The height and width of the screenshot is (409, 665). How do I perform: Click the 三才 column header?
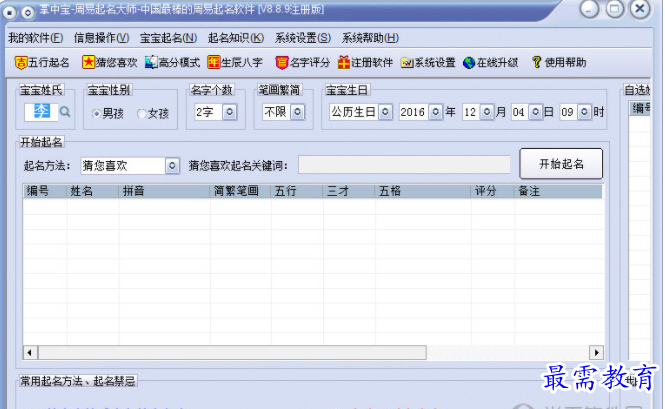(x=349, y=191)
